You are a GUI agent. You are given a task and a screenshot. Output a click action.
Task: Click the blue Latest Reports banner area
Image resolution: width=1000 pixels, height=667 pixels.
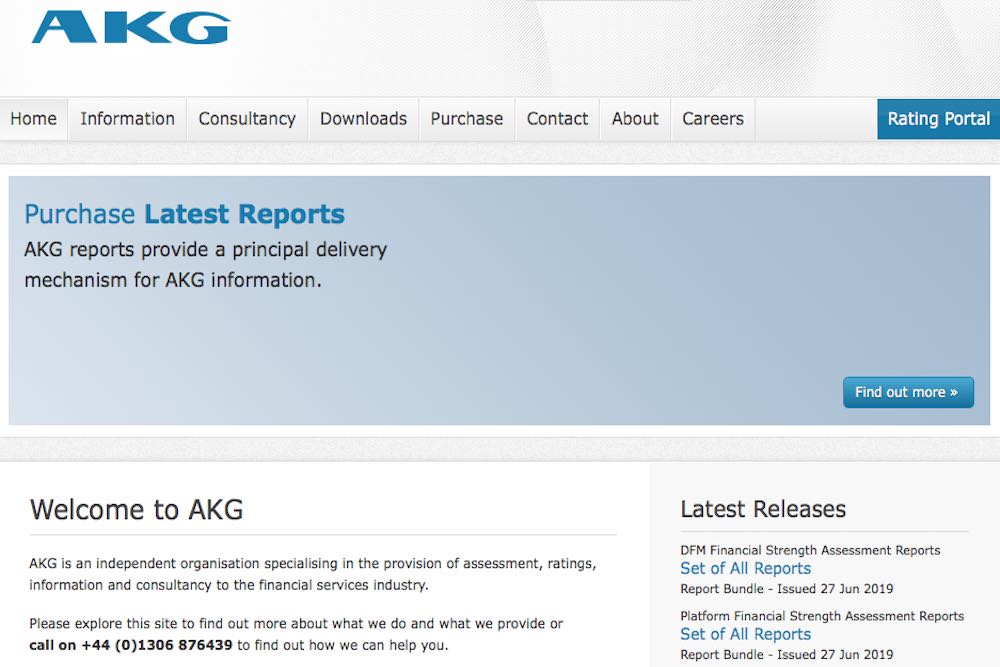coord(600,320)
